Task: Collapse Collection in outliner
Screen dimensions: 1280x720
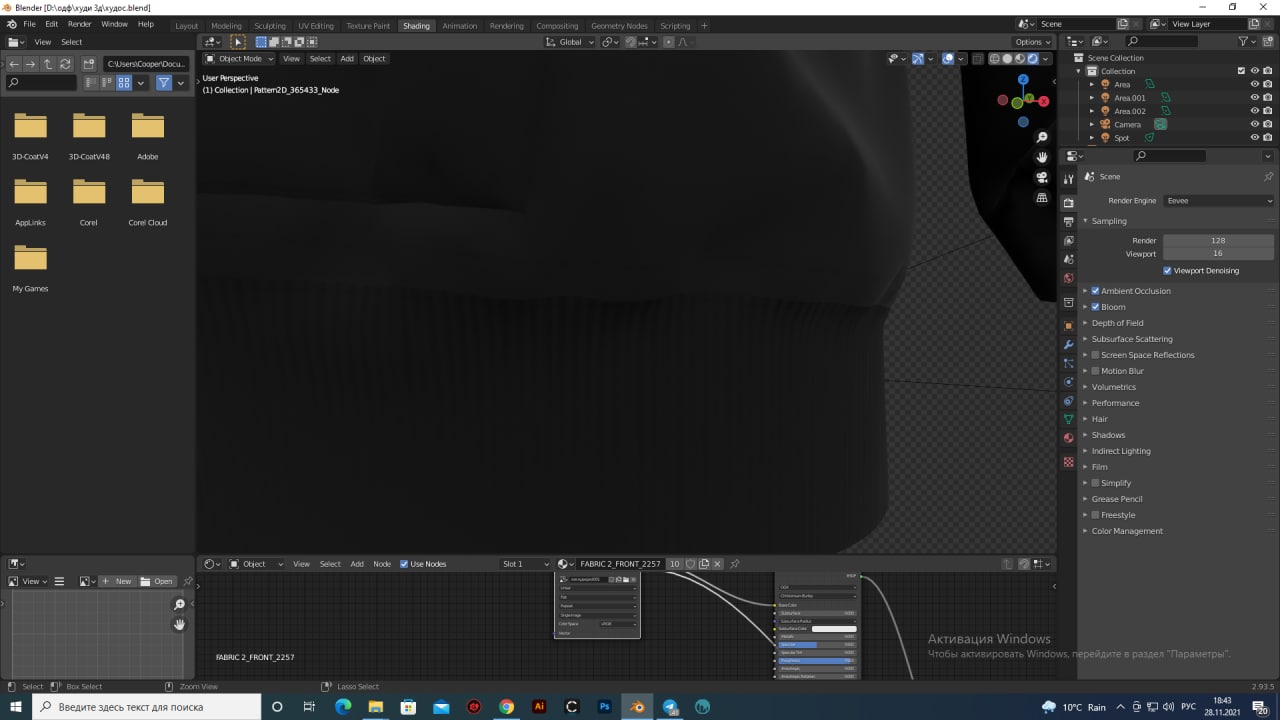Action: pos(1079,71)
